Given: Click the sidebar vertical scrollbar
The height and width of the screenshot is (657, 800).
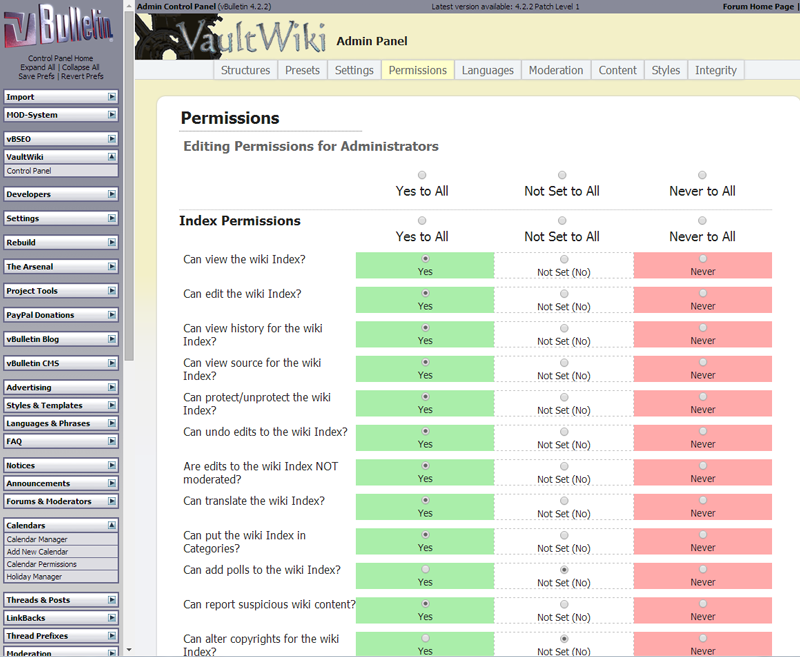Looking at the screenshot, I should point(129,200).
